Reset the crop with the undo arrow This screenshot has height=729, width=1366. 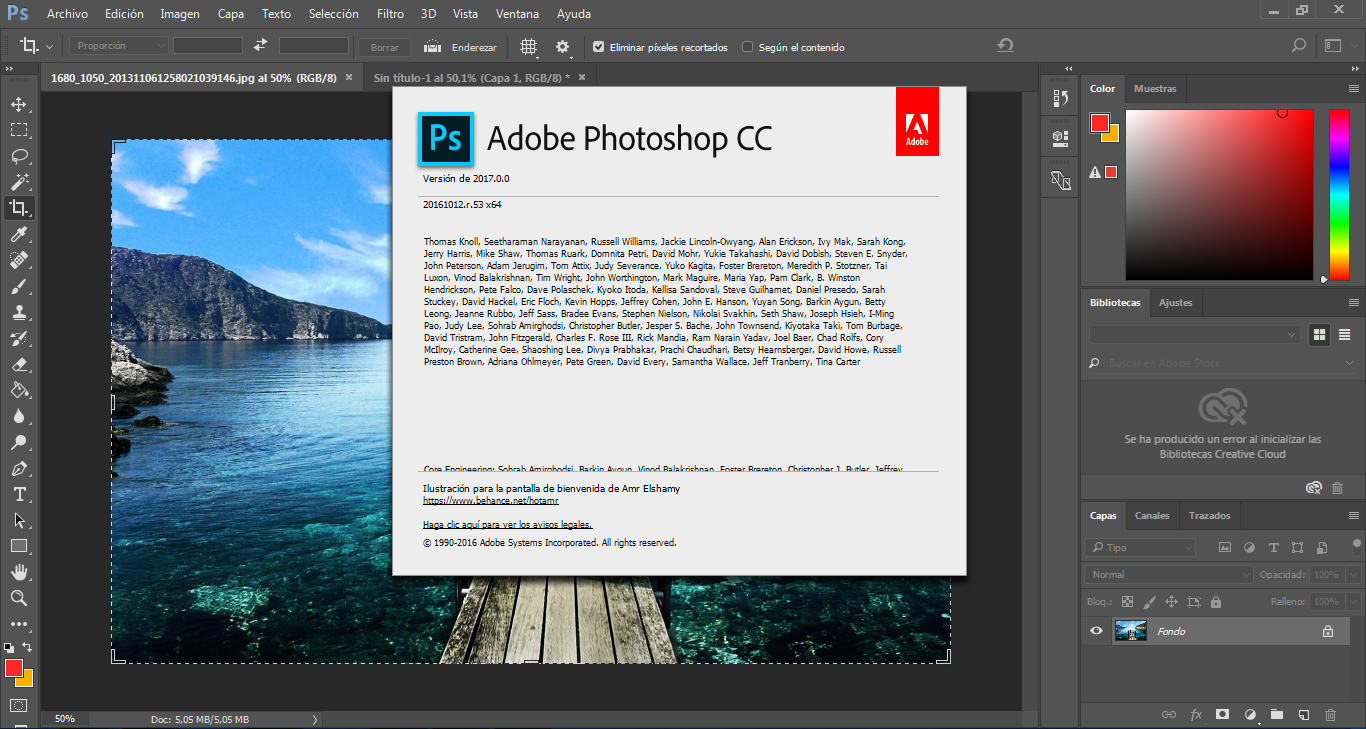coord(1005,46)
